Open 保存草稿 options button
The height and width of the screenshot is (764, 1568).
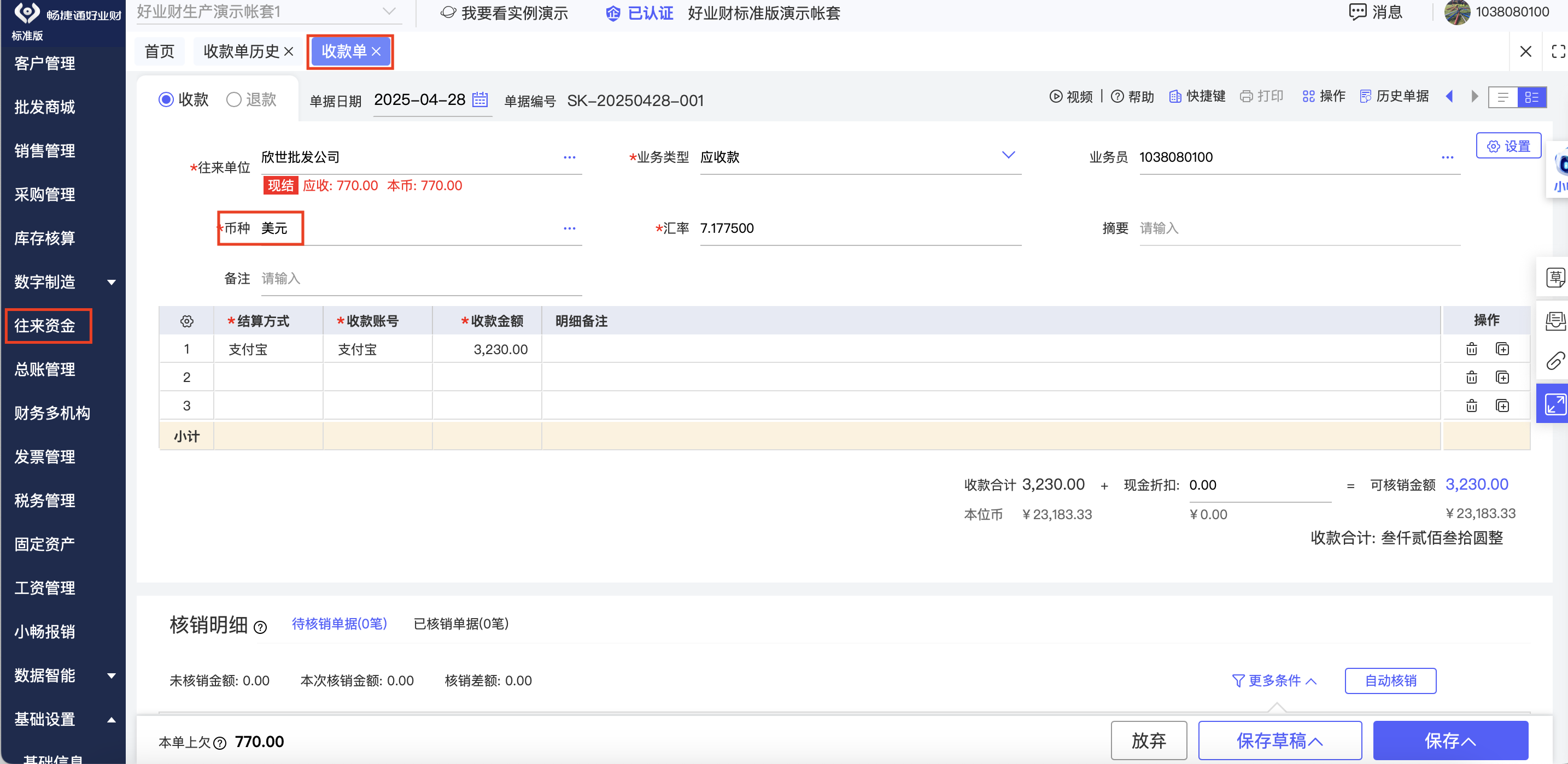click(1279, 741)
